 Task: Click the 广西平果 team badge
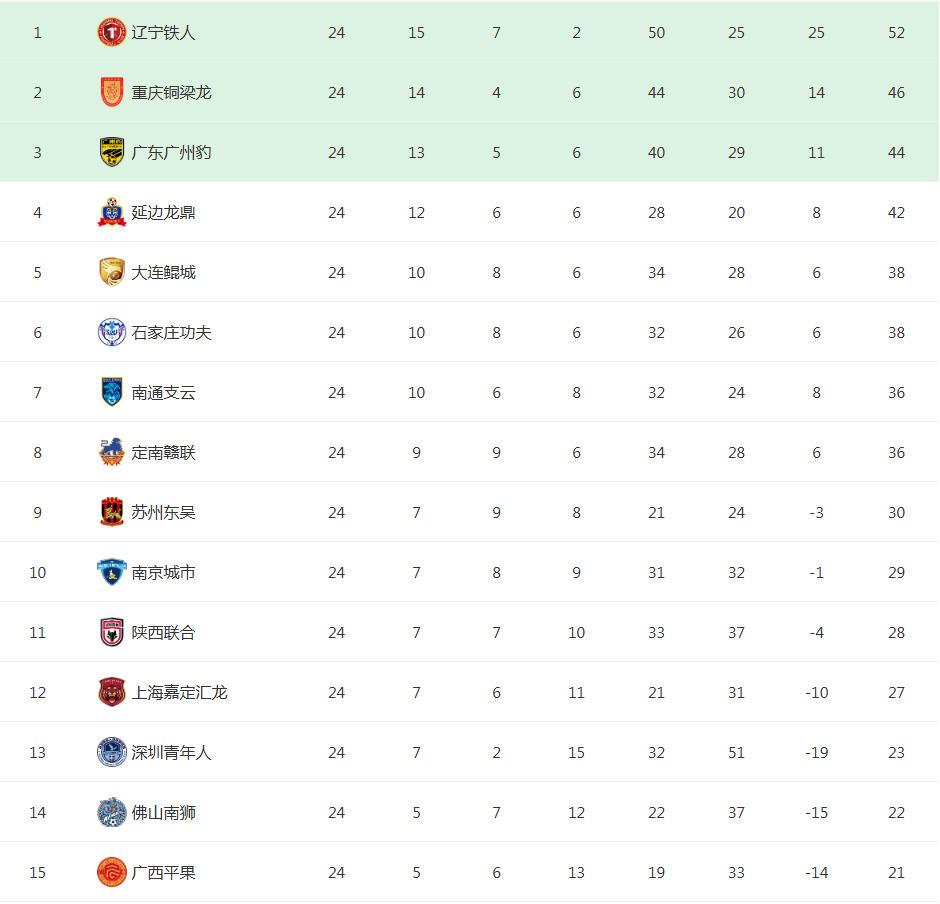(112, 873)
